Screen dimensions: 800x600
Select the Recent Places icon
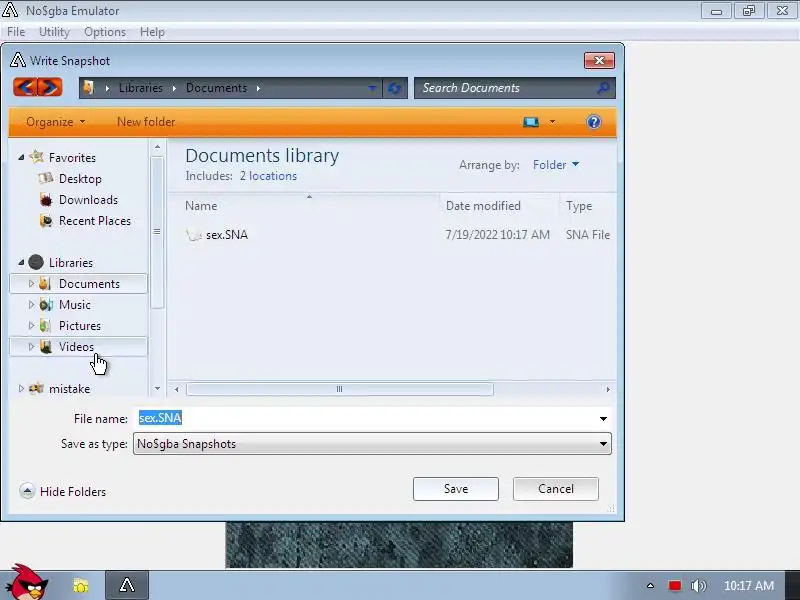46,221
